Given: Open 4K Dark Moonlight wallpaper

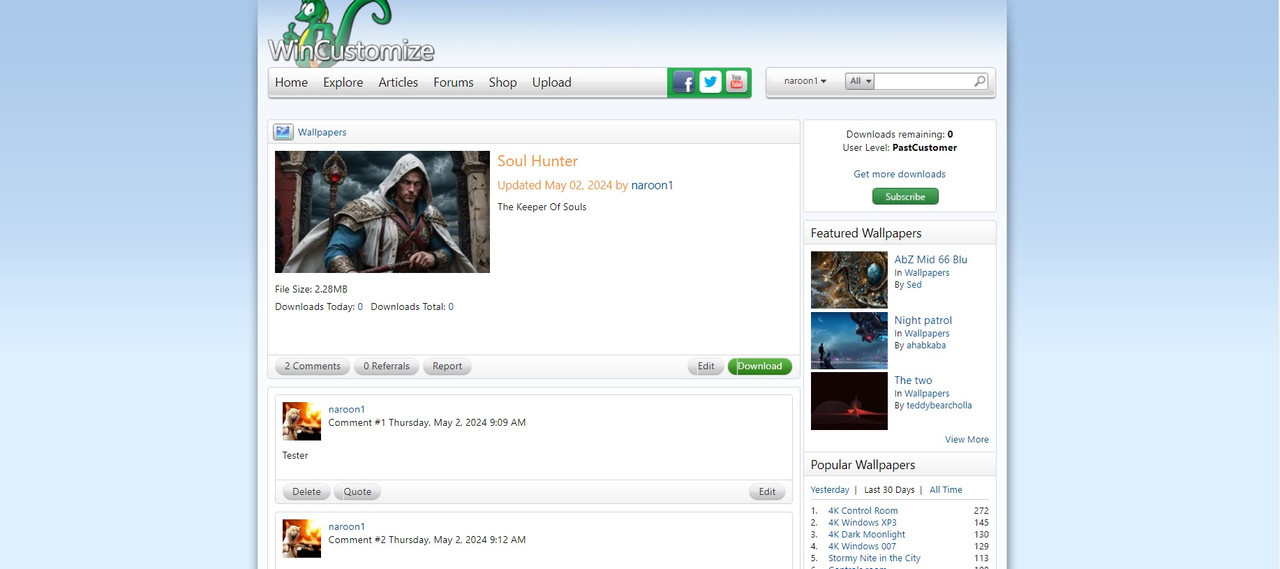Looking at the screenshot, I should 866,534.
